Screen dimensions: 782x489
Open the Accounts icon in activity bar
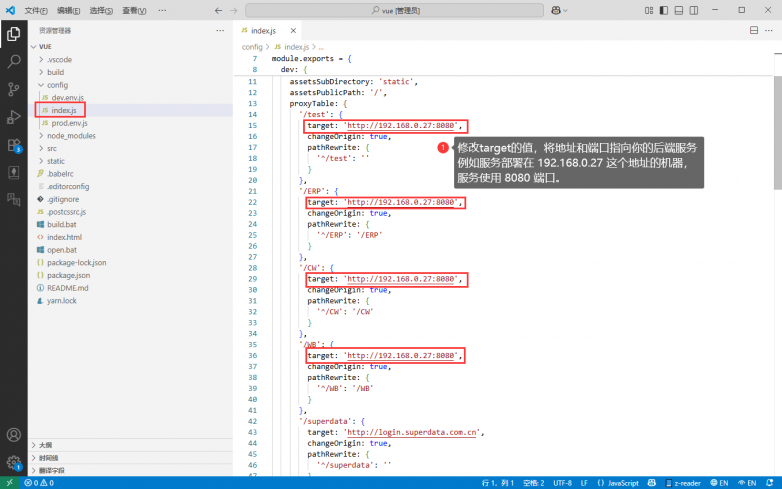pyautogui.click(x=14, y=435)
